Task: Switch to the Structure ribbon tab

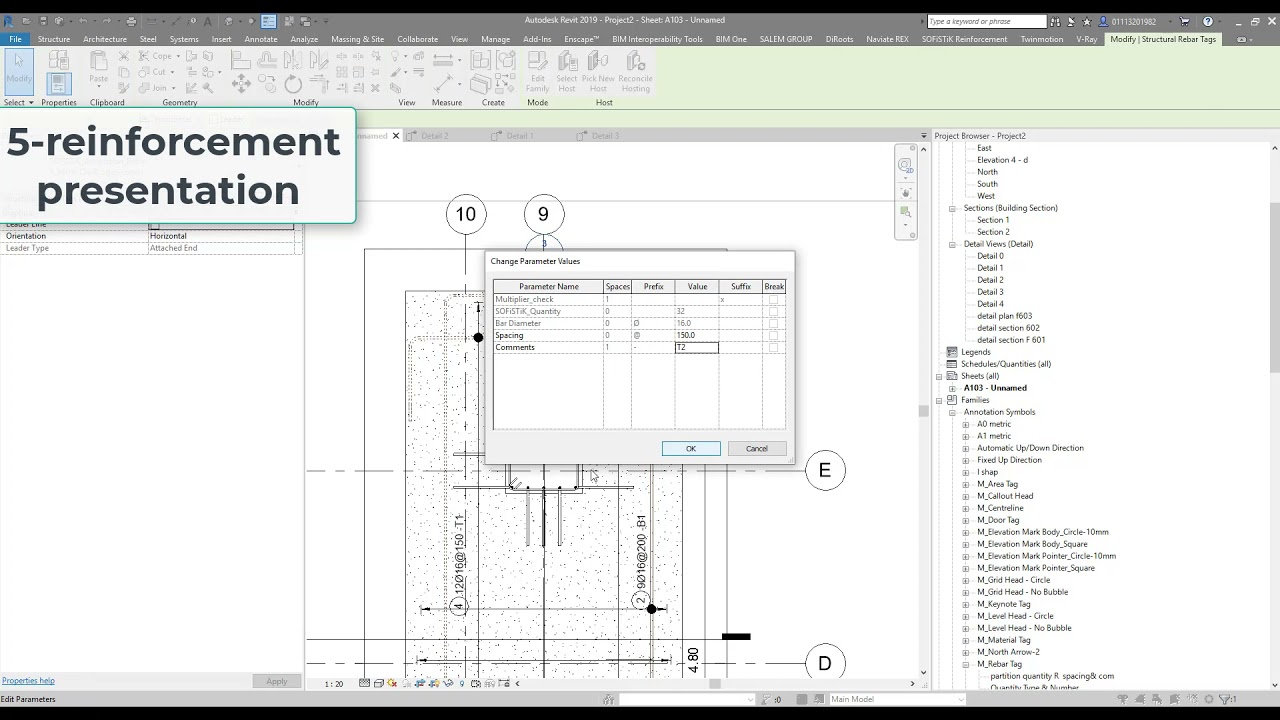Action: 53,39
